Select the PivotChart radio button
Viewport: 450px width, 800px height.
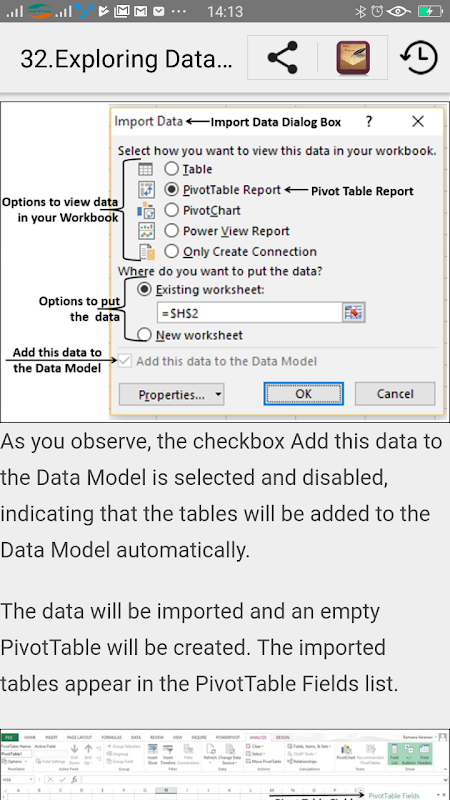pyautogui.click(x=171, y=210)
